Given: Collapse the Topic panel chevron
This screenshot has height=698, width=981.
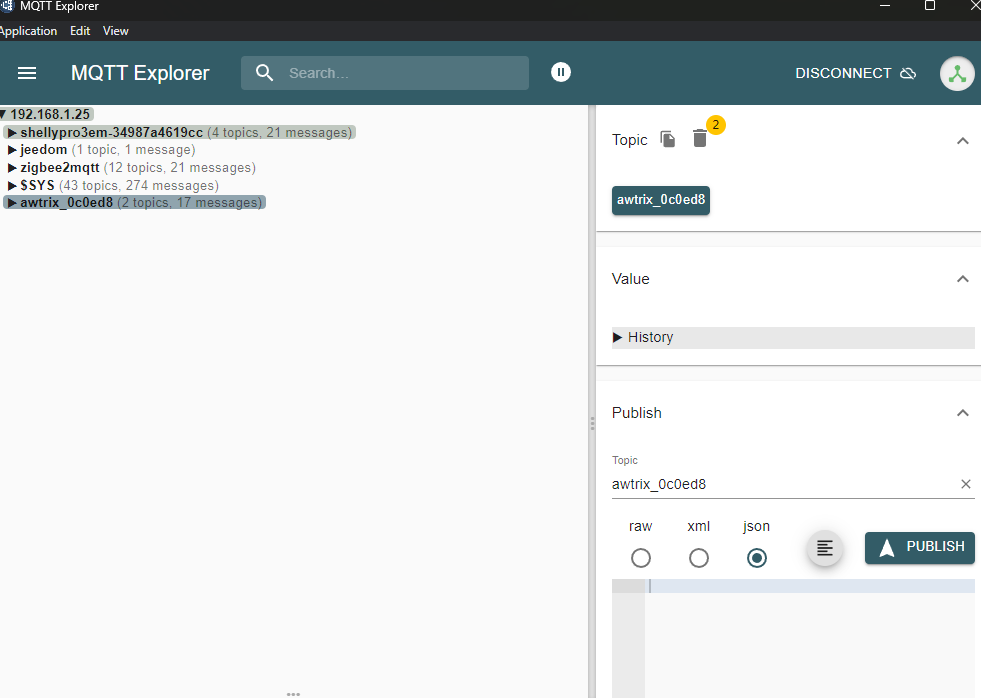Looking at the screenshot, I should pos(962,141).
